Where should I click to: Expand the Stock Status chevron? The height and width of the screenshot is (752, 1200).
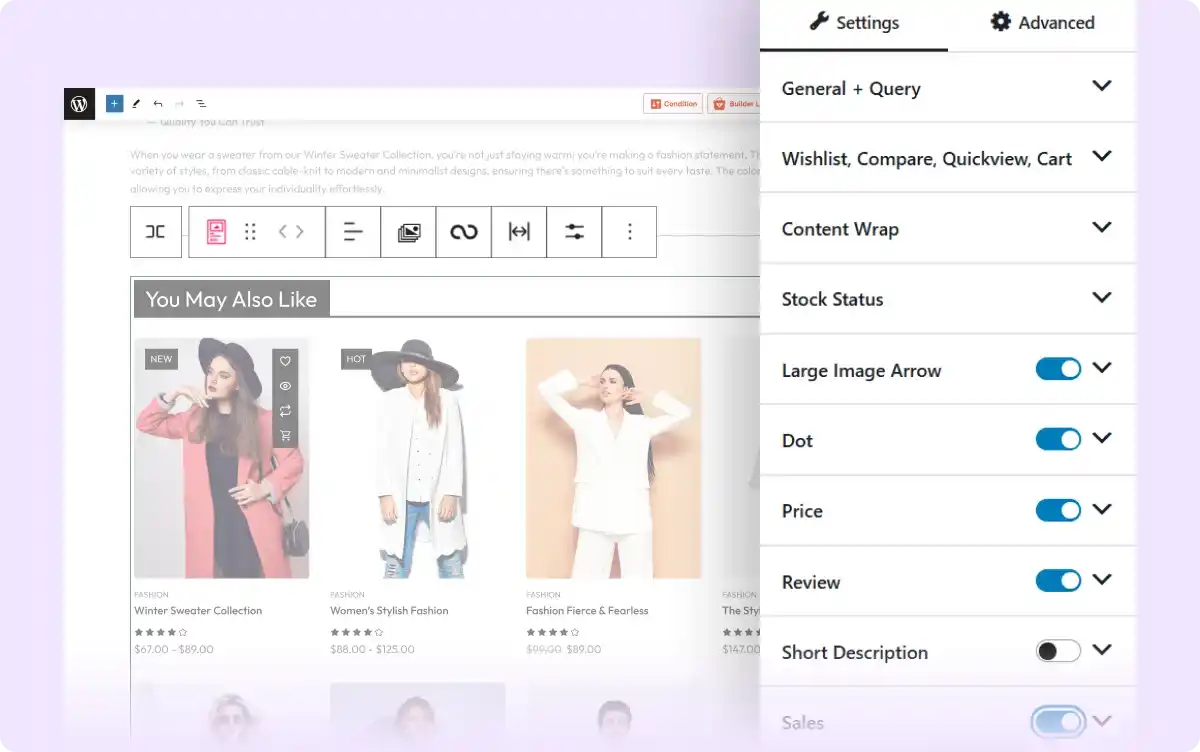1101,298
